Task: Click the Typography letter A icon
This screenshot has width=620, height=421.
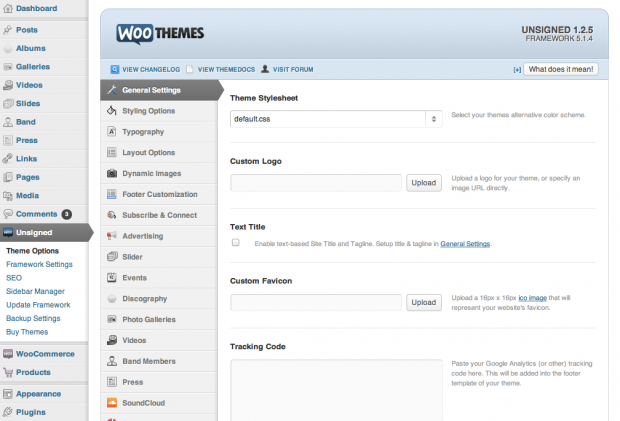Action: click(x=112, y=132)
